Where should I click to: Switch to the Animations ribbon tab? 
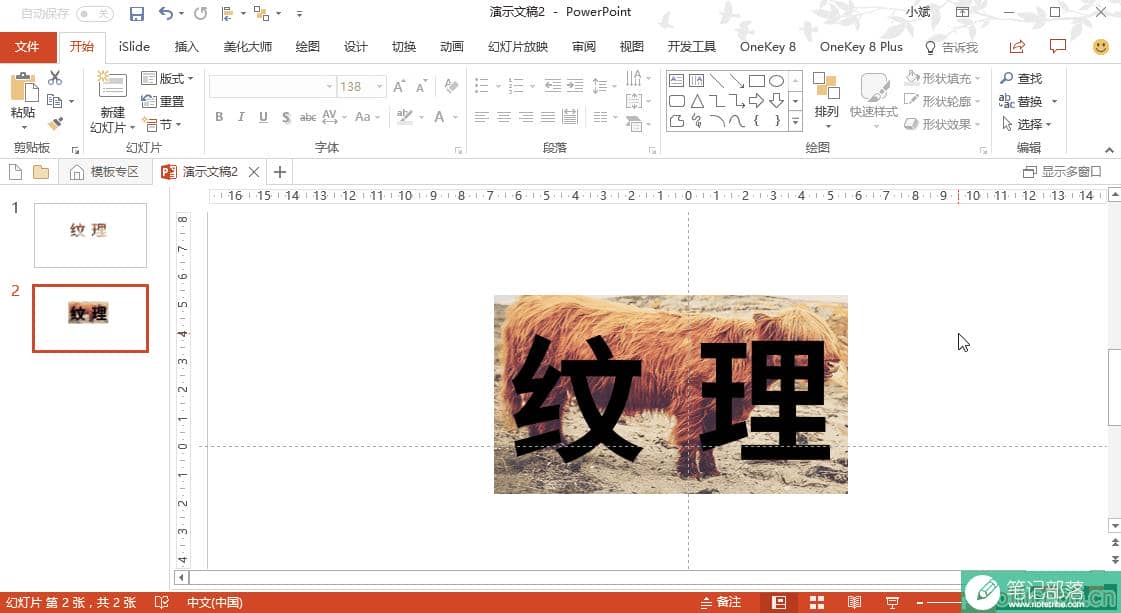click(x=451, y=46)
